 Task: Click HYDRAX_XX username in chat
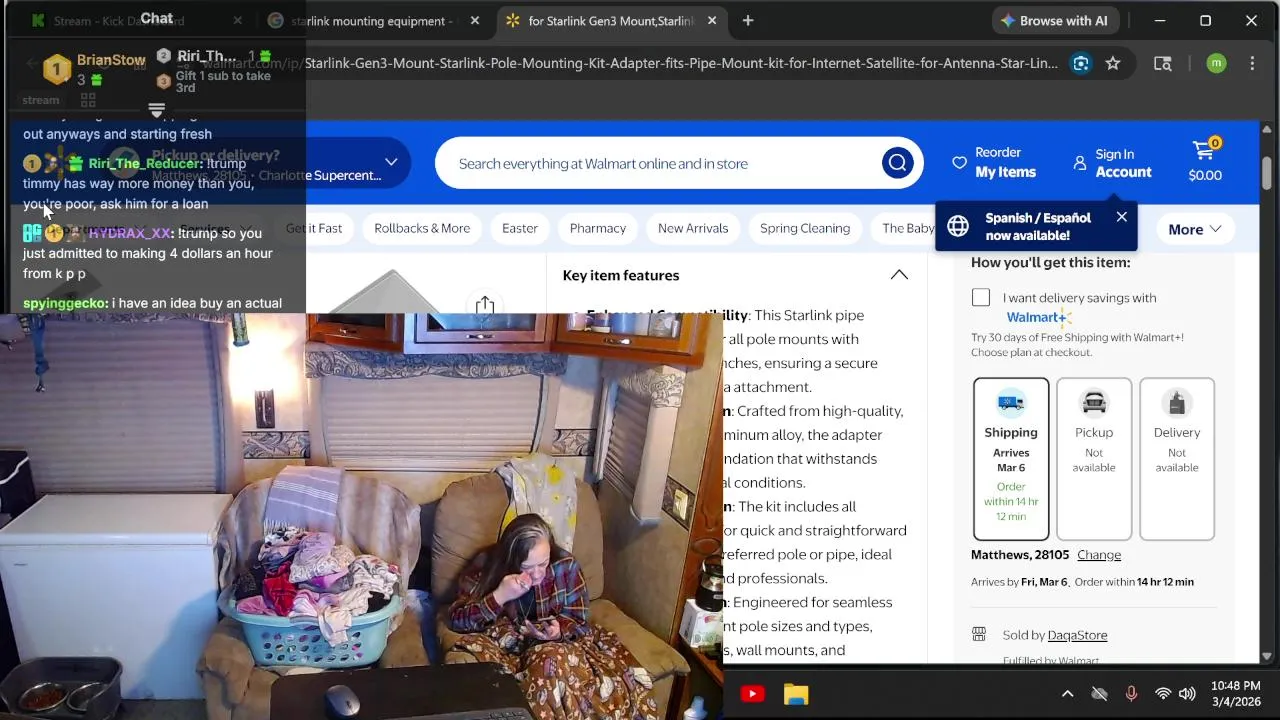(x=130, y=233)
